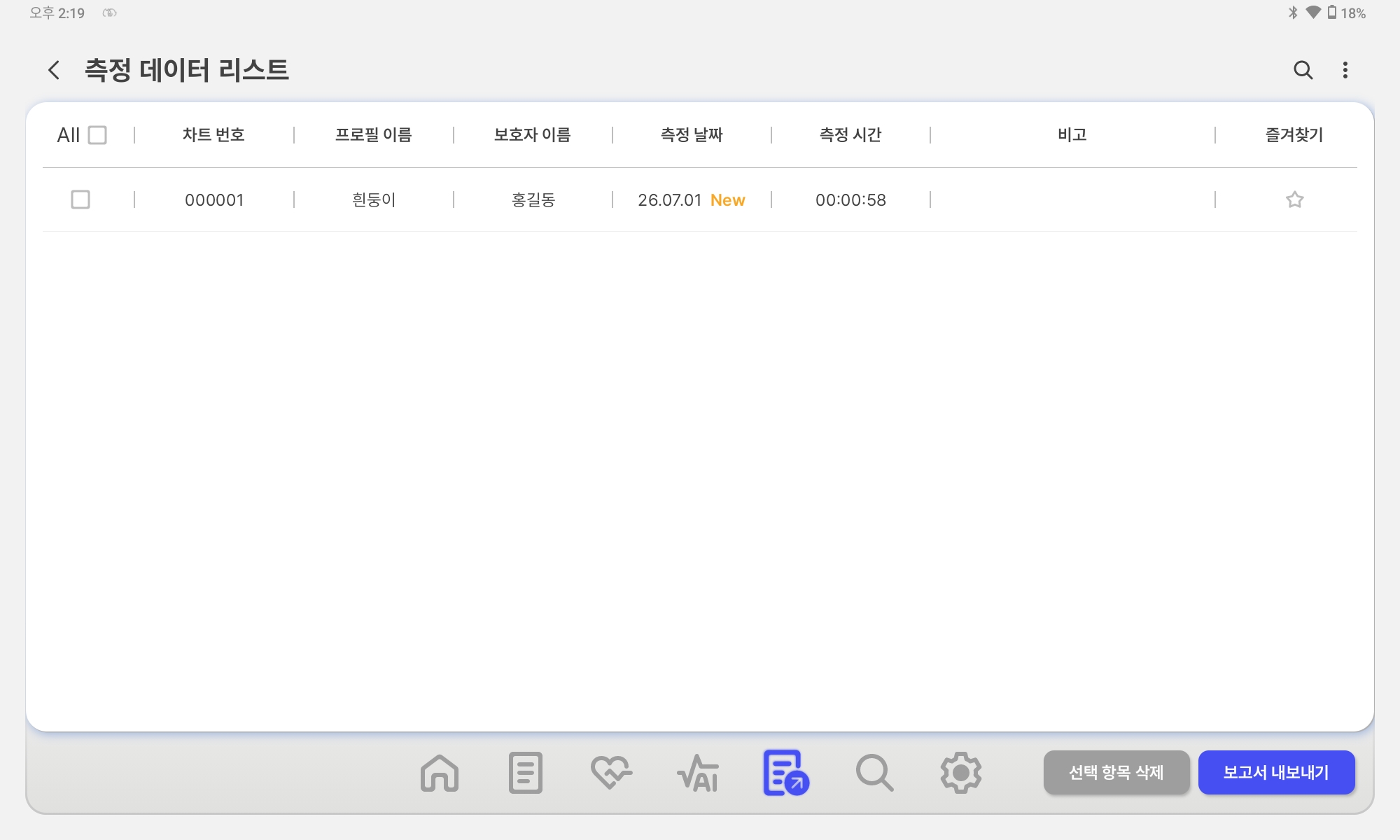Image resolution: width=1400 pixels, height=840 pixels.
Task: Select the report export list icon
Action: pos(786,773)
